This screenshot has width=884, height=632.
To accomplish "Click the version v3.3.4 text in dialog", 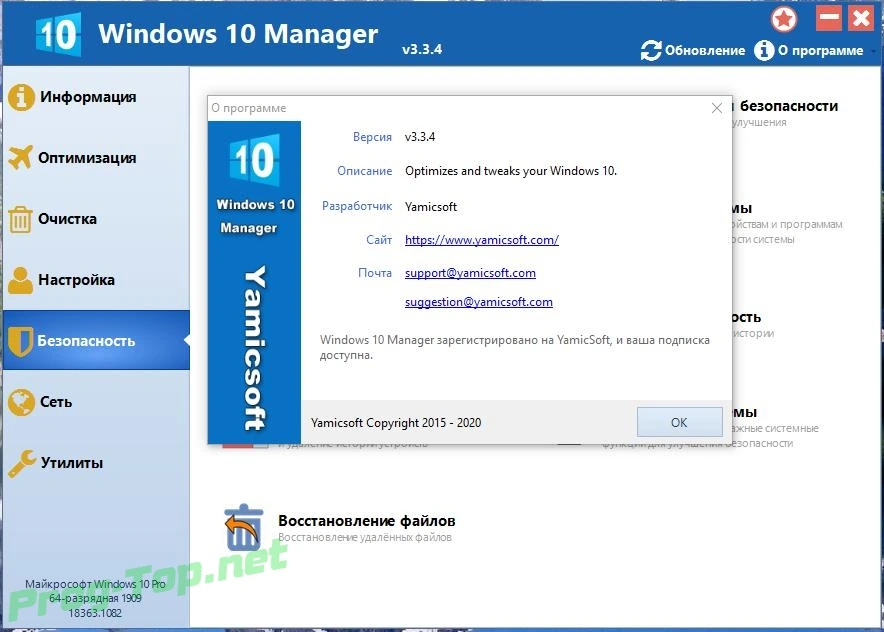I will coord(420,137).
